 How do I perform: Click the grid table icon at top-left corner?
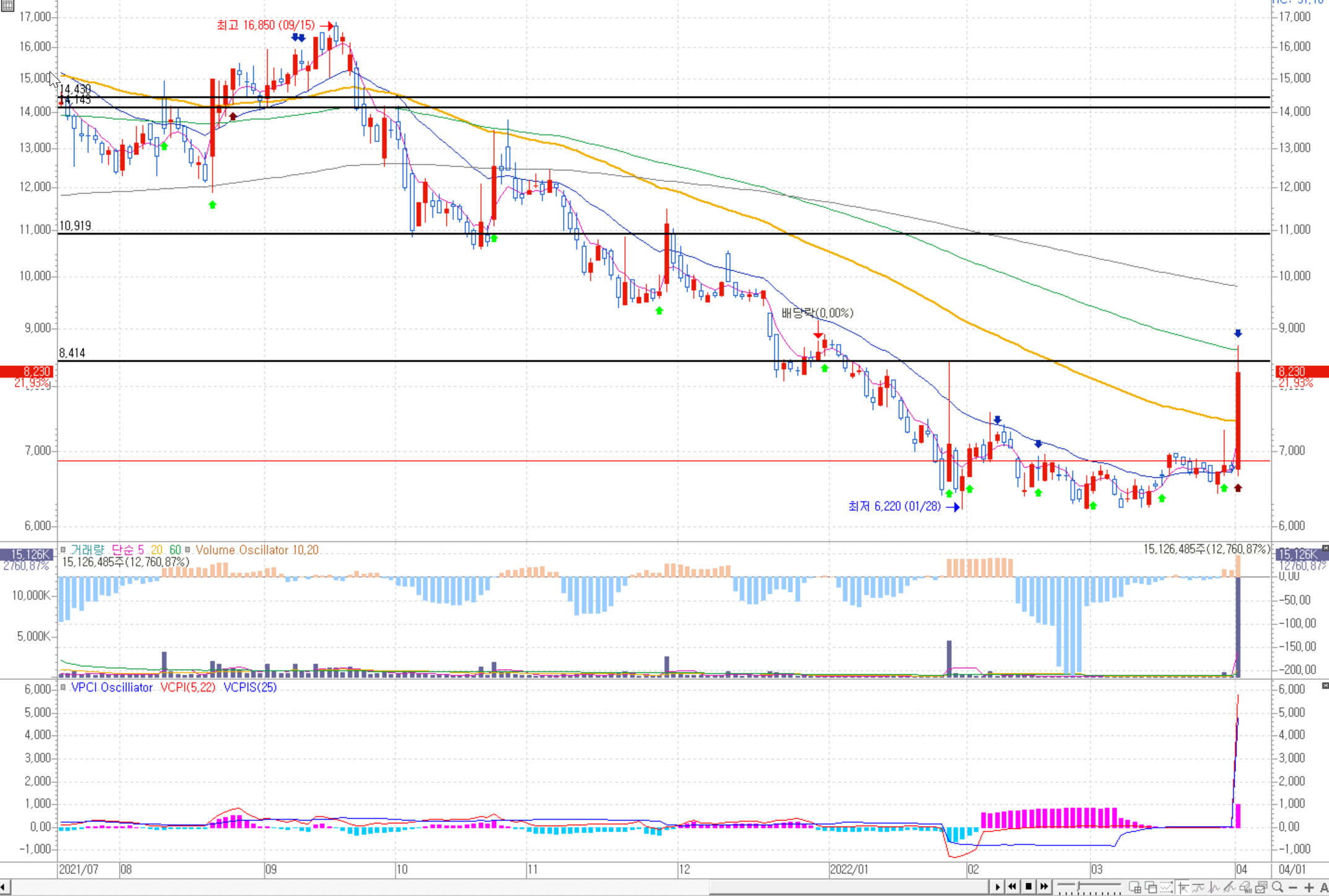tap(7, 6)
